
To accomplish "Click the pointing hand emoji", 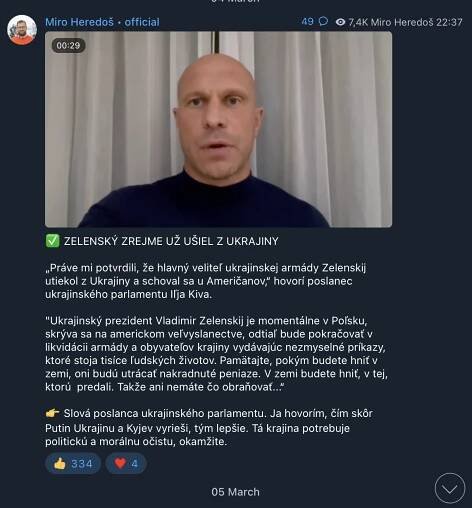I will (52, 413).
